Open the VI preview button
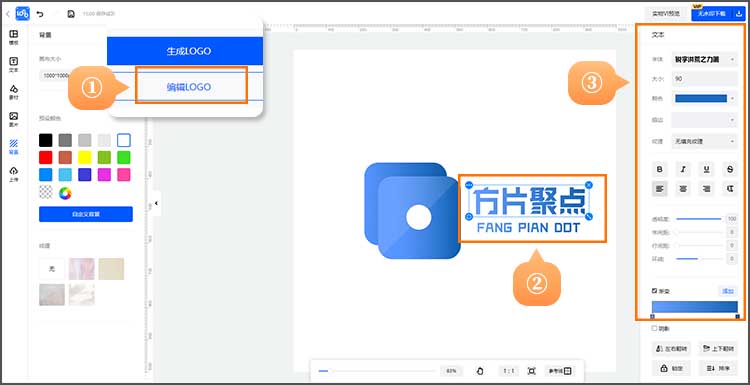Image resolution: width=750 pixels, height=385 pixels. coord(666,14)
